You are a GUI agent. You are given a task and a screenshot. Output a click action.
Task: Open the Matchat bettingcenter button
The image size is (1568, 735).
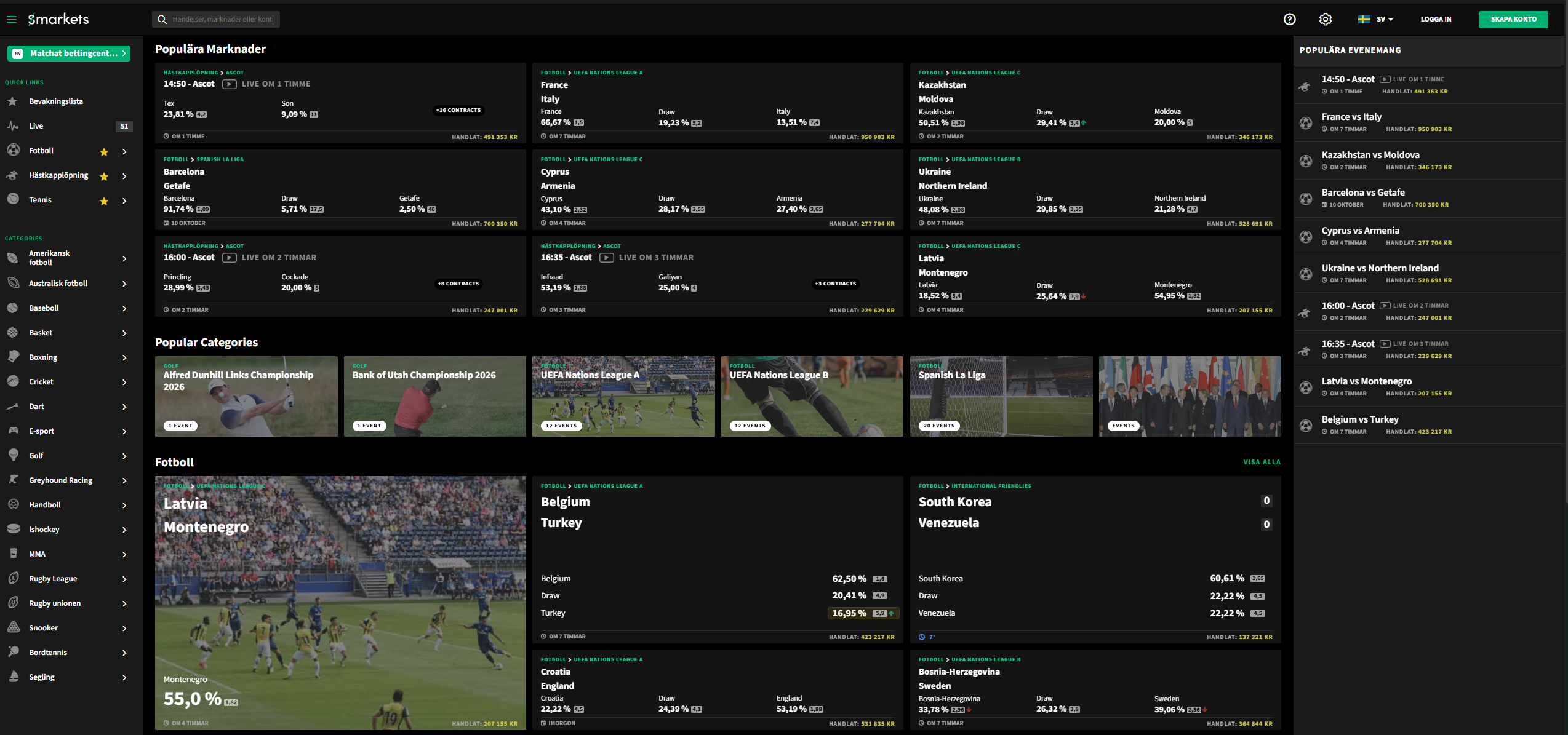click(x=69, y=54)
